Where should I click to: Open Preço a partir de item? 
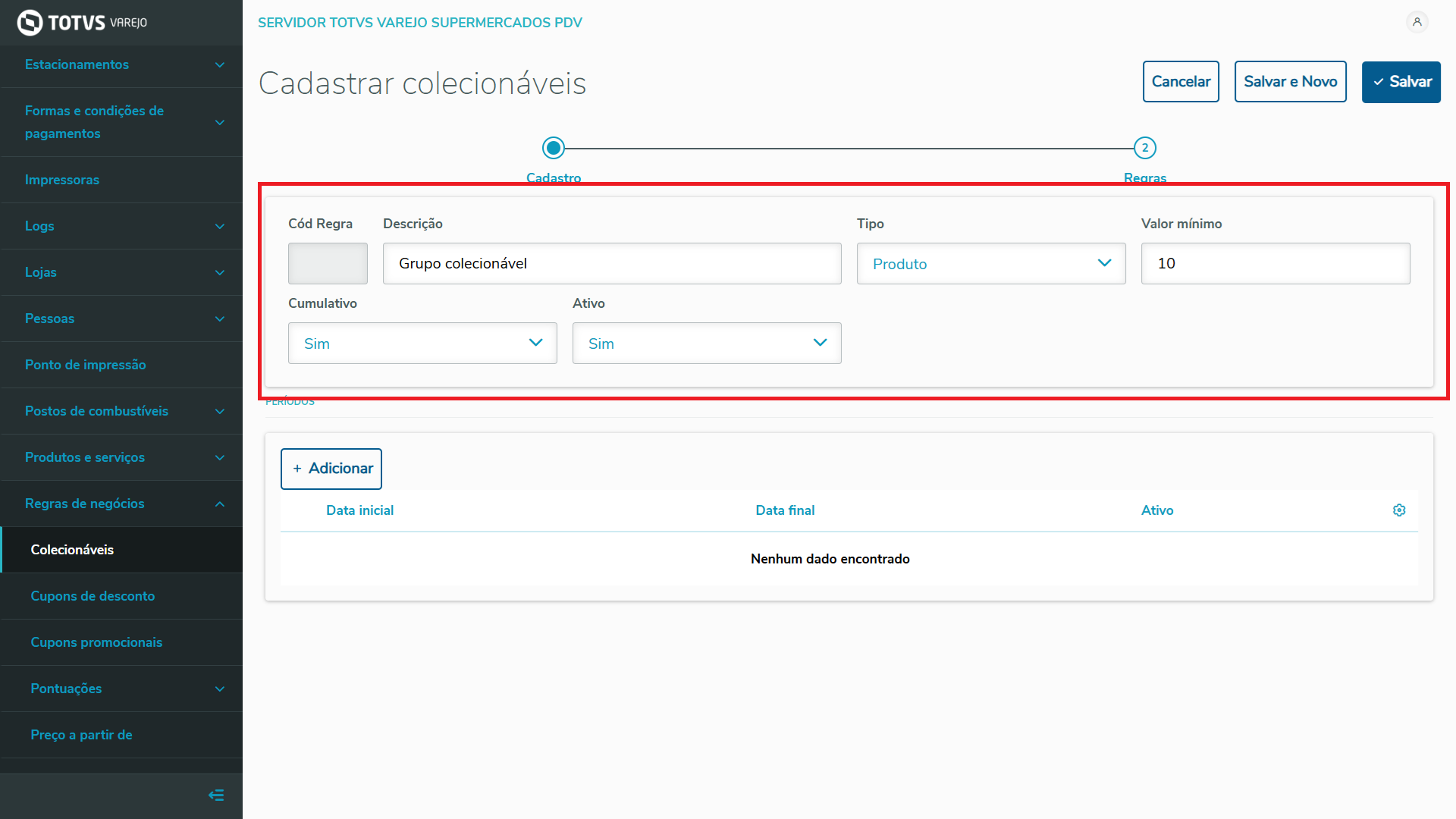pyautogui.click(x=81, y=735)
